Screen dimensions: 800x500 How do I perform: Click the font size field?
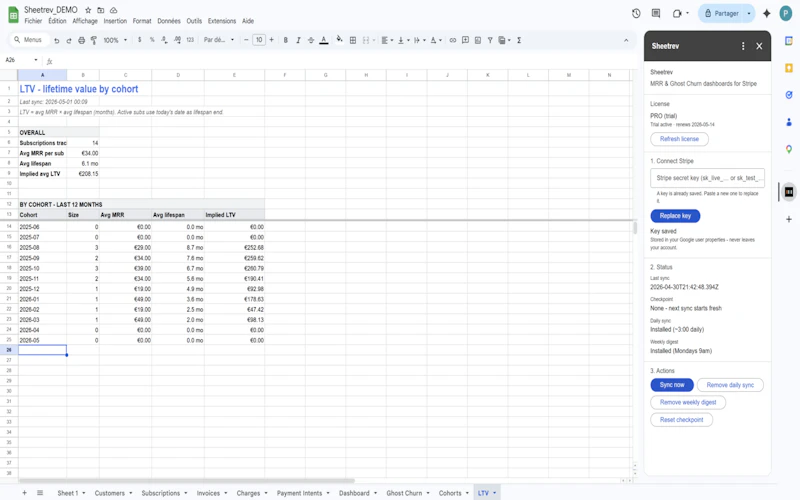[259, 40]
